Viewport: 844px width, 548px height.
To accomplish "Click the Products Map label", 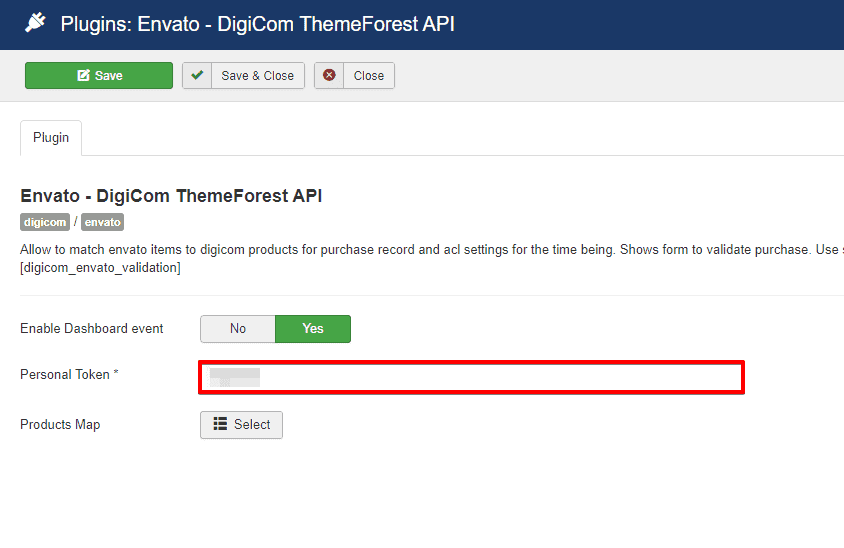I will click(60, 425).
